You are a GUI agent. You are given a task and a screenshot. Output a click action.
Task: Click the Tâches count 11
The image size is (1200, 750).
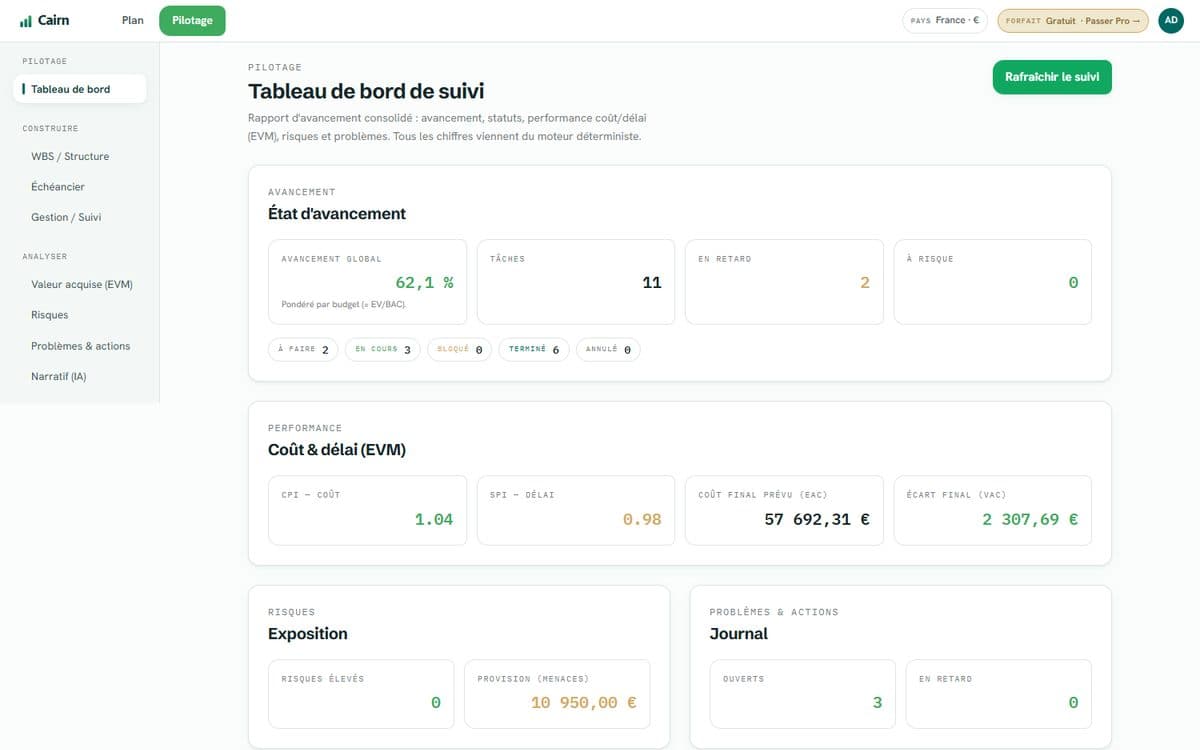pyautogui.click(x=652, y=283)
